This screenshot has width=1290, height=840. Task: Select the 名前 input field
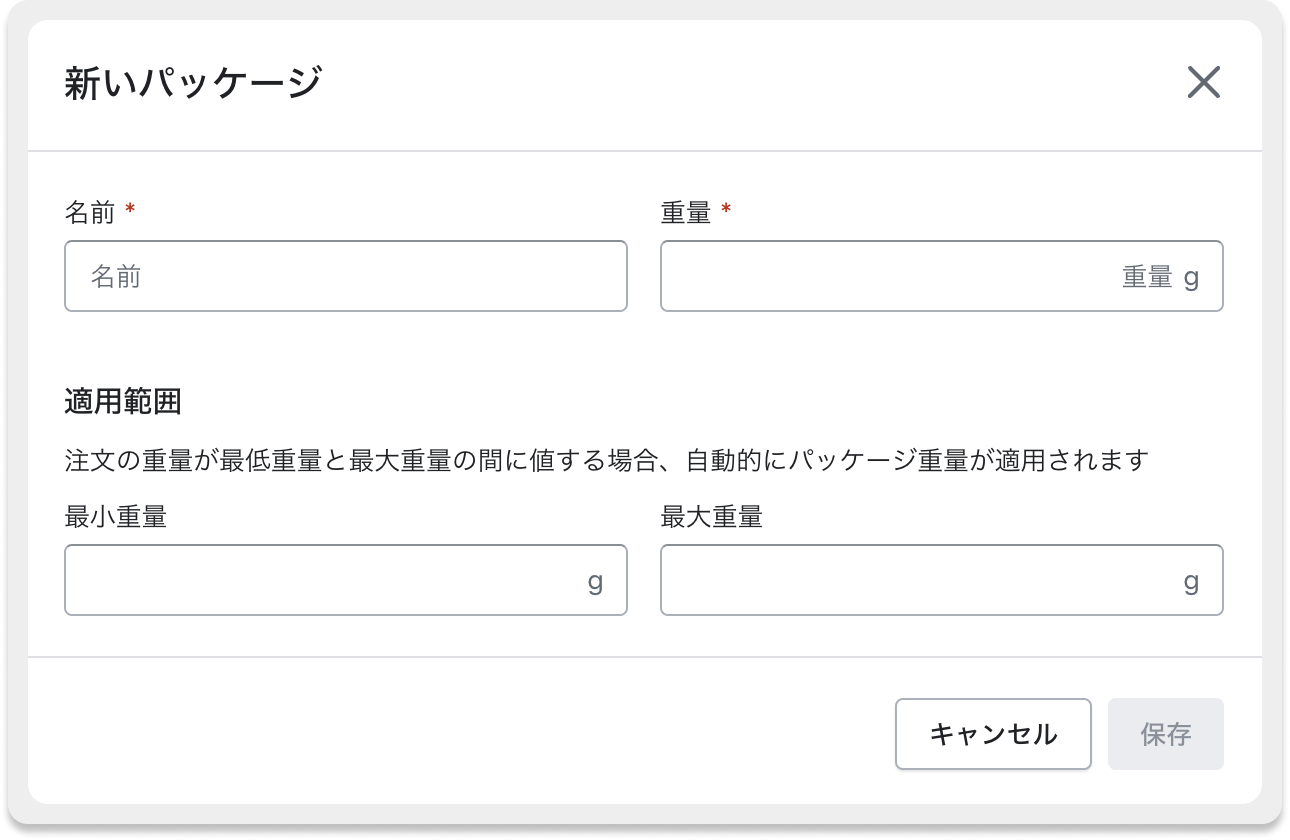click(x=345, y=276)
